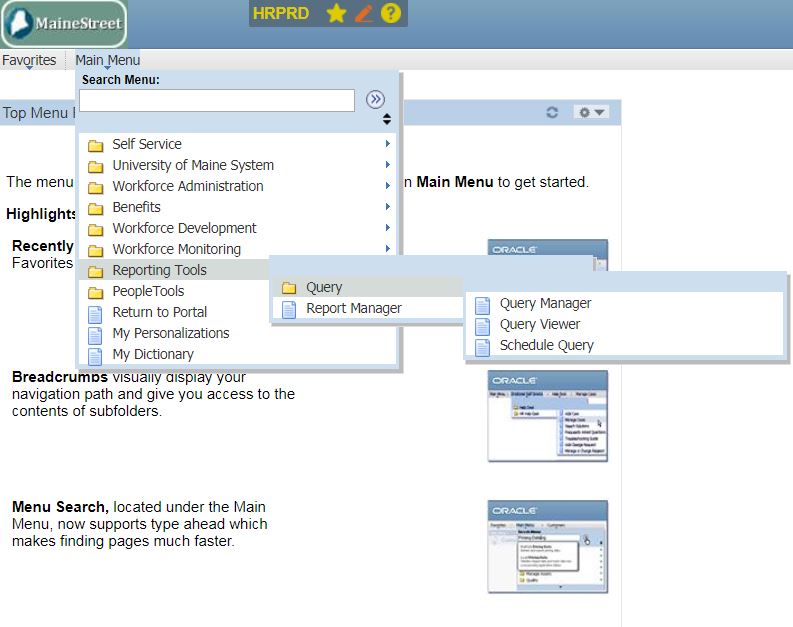
Task: Toggle the menu sort order arrows
Action: (387, 119)
